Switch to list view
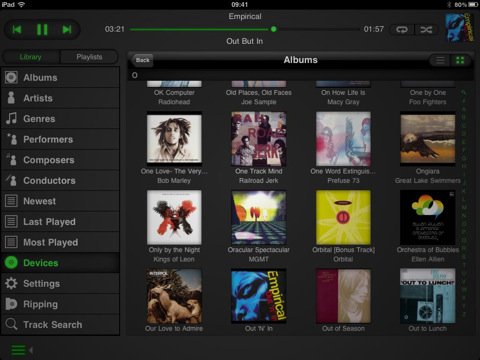Image resolution: width=480 pixels, height=360 pixels. 440,60
